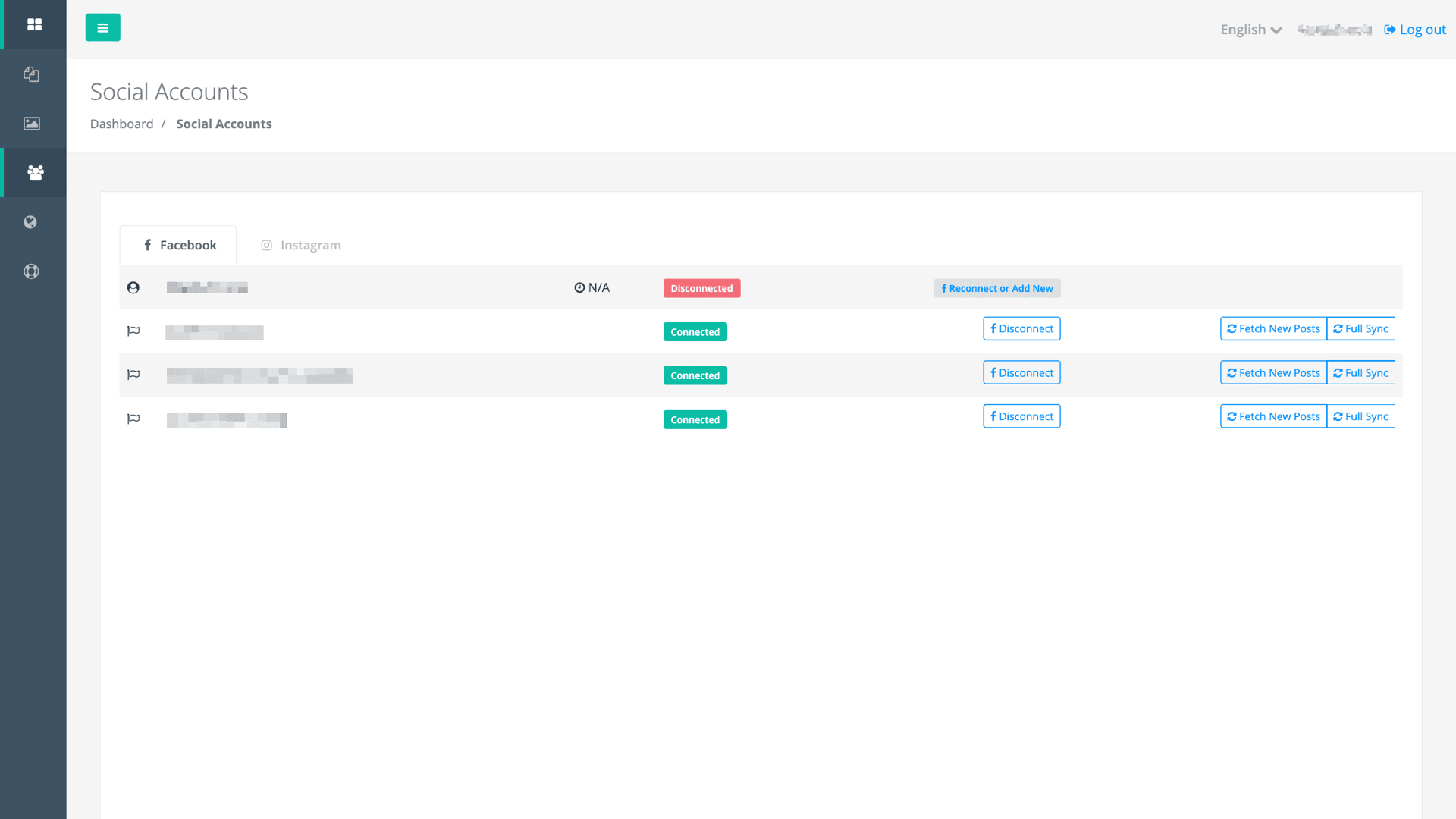This screenshot has height=819, width=1456.
Task: Select the Facebook tab
Action: point(179,246)
